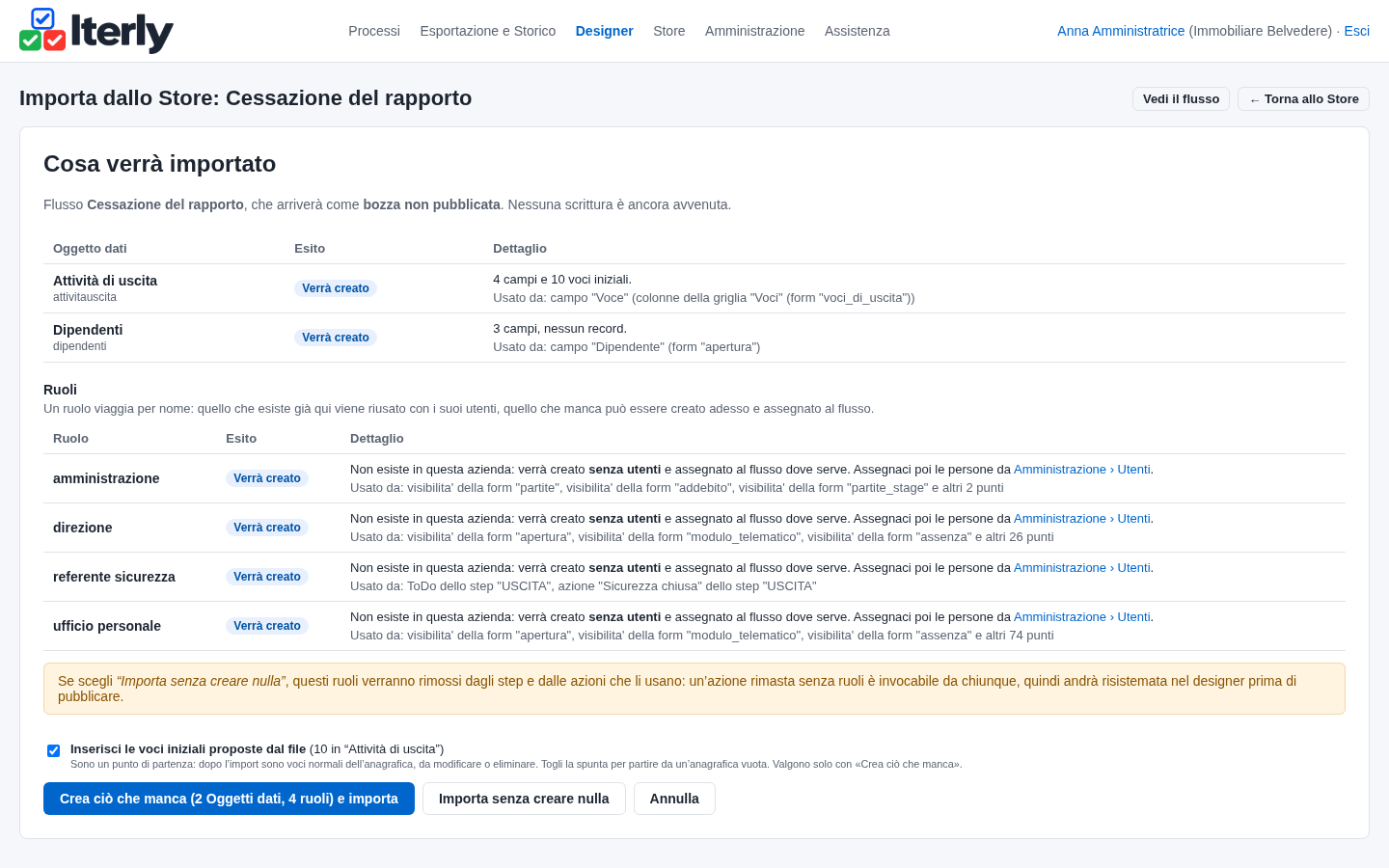1389x868 pixels.
Task: Click the text '3 campi, nessun record.'
Action: 559,329
